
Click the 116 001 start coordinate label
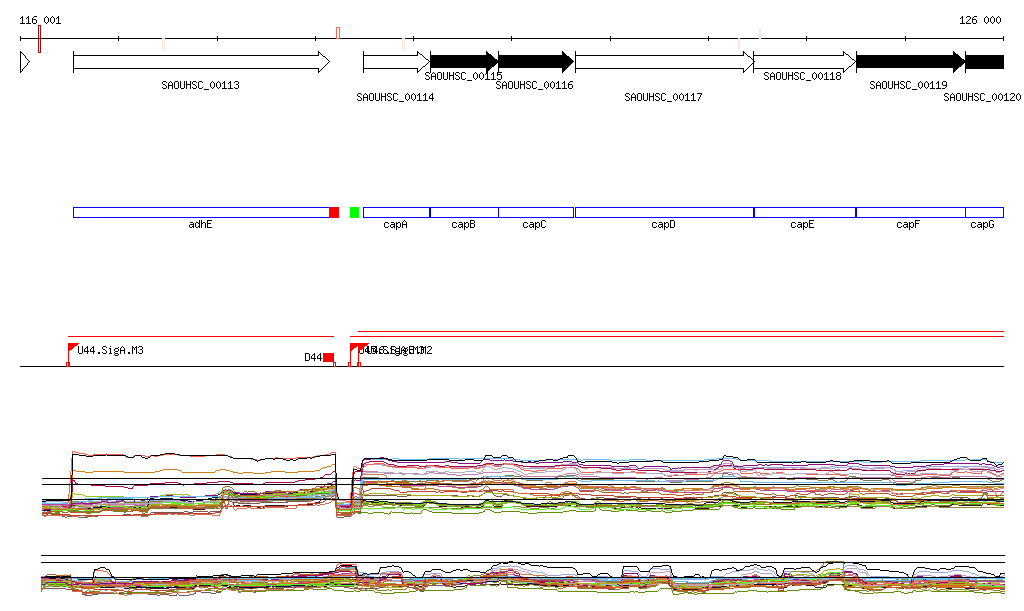pyautogui.click(x=40, y=20)
